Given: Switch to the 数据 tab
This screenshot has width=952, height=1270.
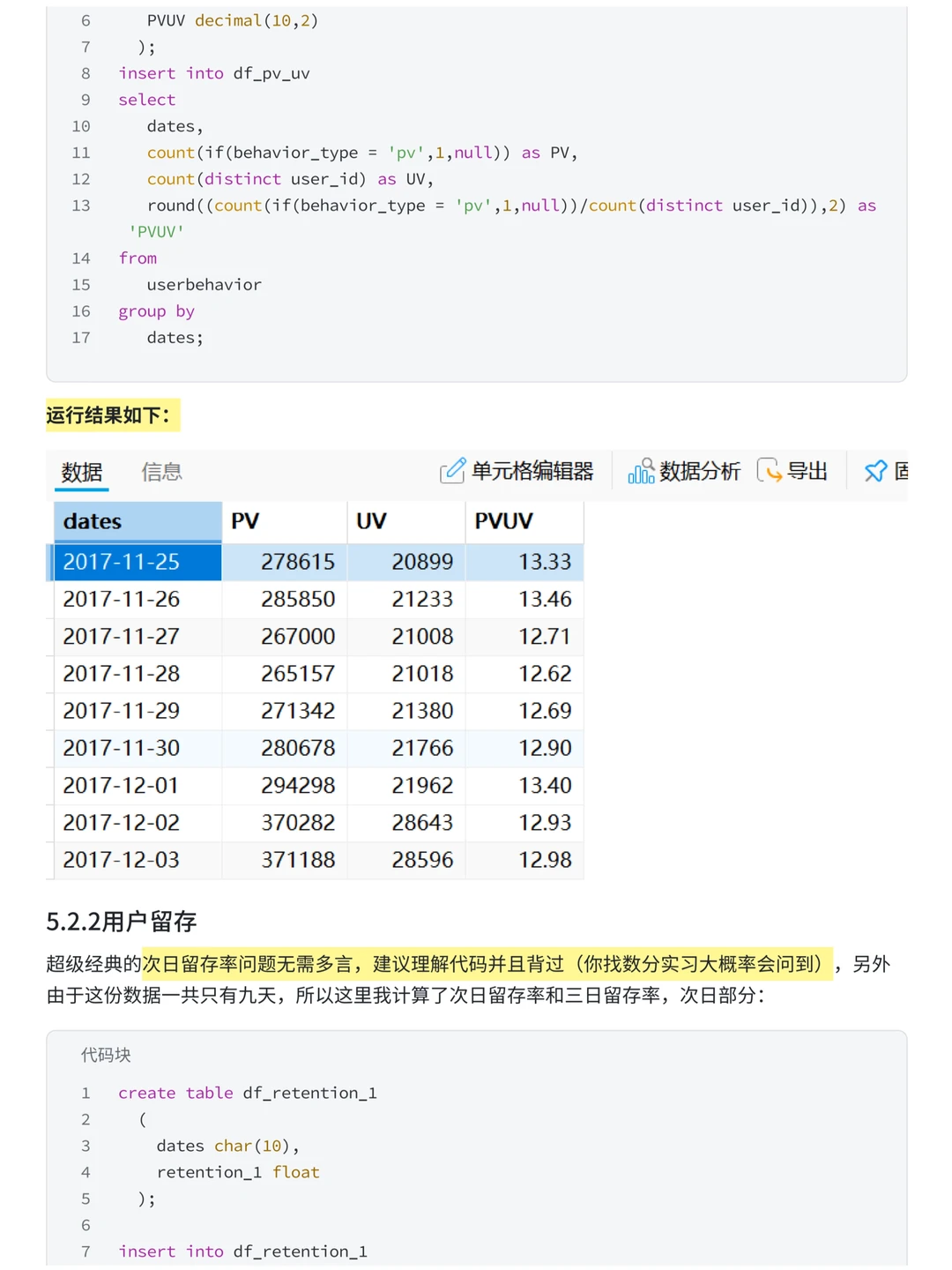Looking at the screenshot, I should pyautogui.click(x=82, y=472).
